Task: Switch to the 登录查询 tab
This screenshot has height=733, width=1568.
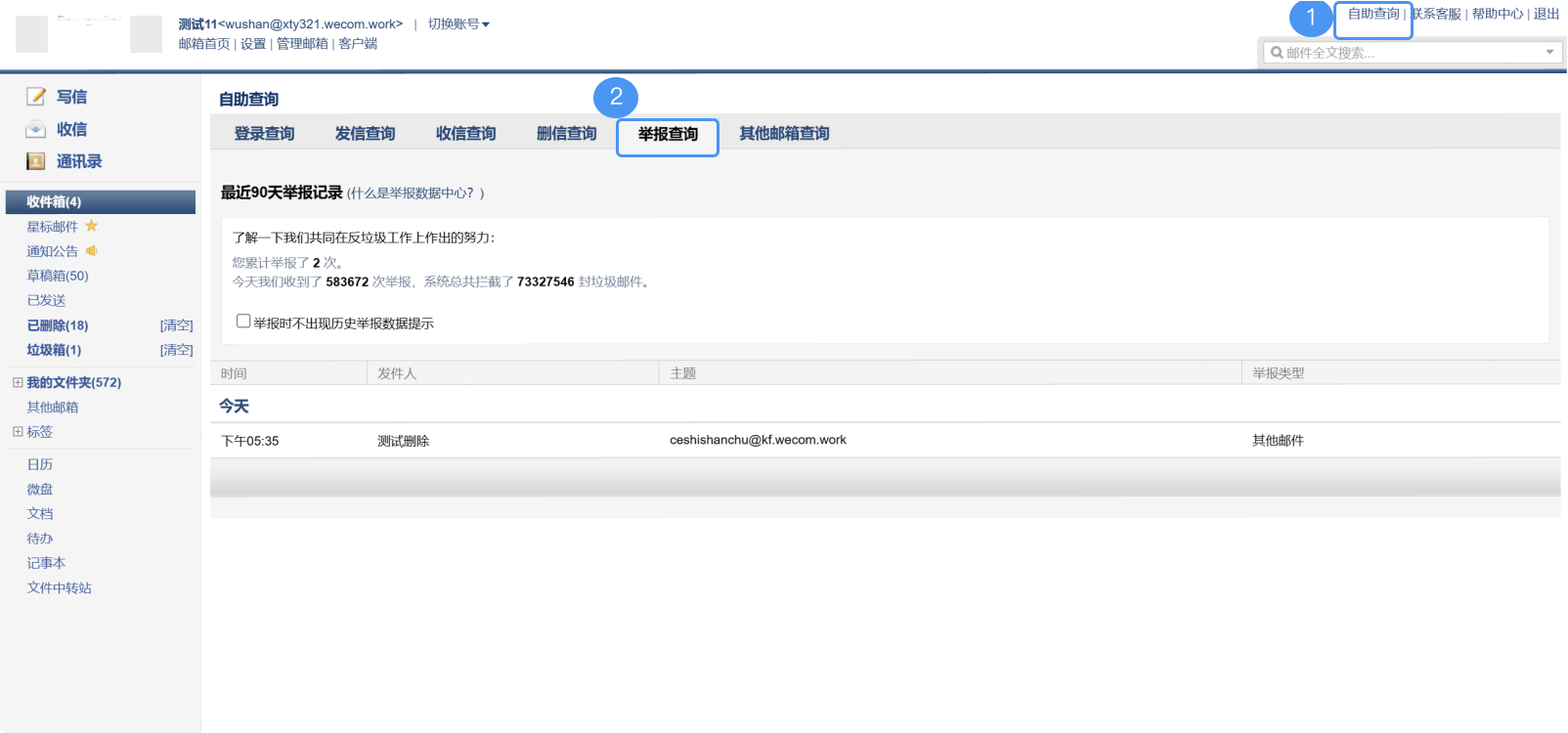Action: 264,134
